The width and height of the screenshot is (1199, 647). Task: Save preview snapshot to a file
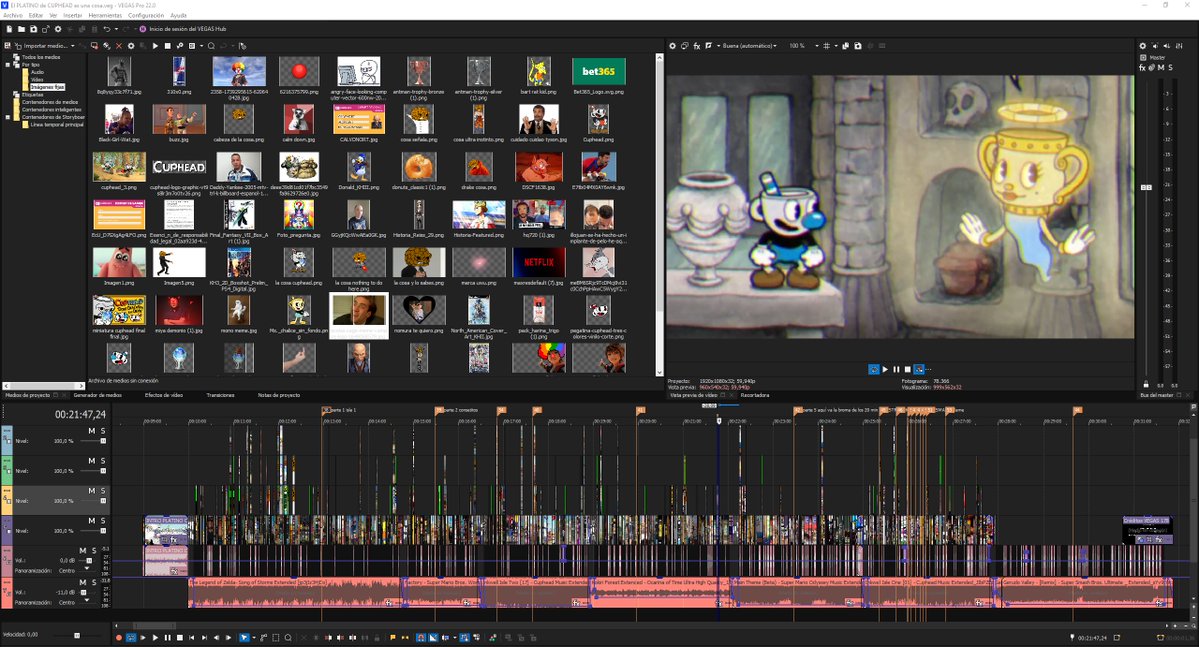[x=858, y=46]
